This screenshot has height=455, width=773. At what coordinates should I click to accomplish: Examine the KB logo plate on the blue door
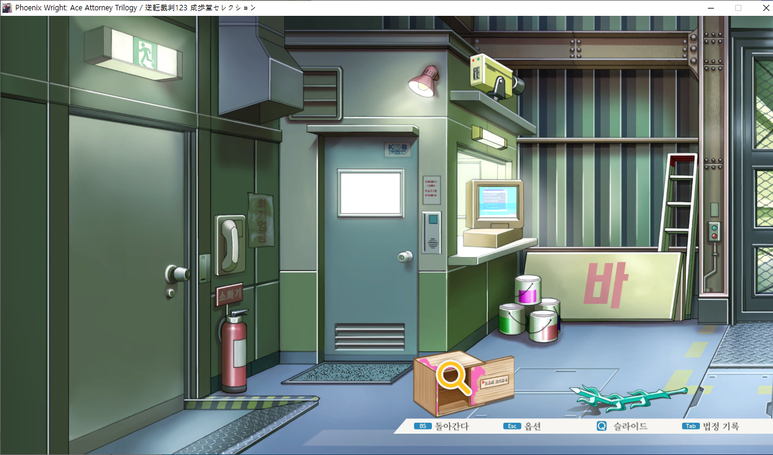point(397,150)
